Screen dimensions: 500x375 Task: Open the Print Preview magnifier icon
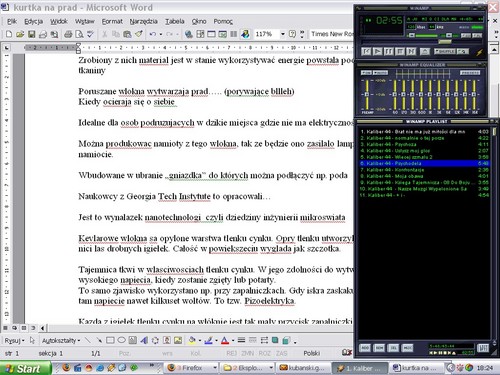click(79, 34)
